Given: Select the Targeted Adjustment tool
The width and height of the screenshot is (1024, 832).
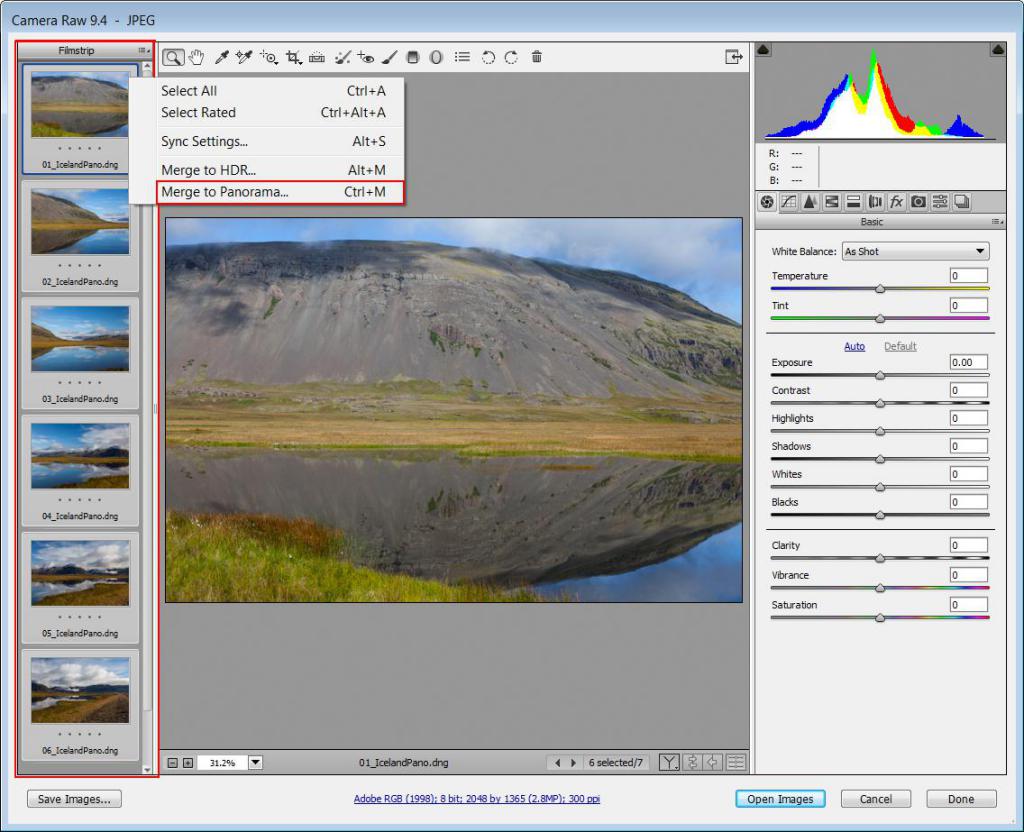Looking at the screenshot, I should coord(268,57).
